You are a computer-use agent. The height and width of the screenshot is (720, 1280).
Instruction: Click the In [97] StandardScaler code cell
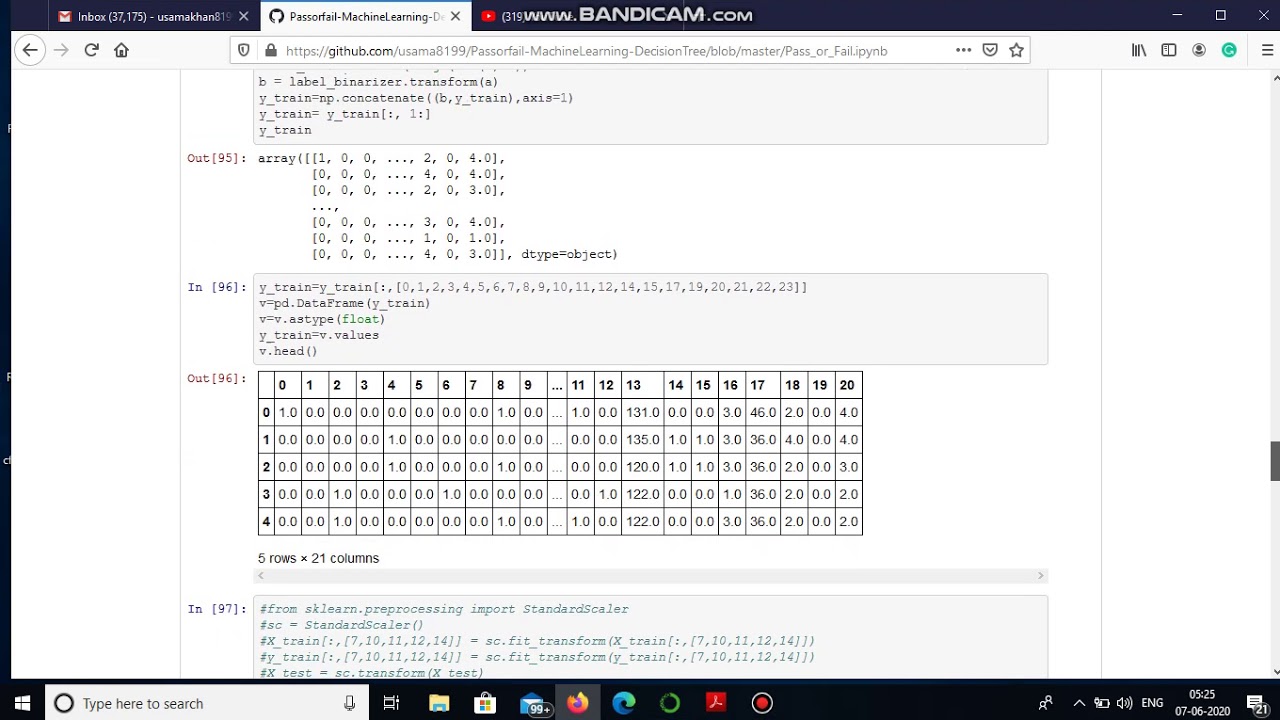(x=652, y=640)
